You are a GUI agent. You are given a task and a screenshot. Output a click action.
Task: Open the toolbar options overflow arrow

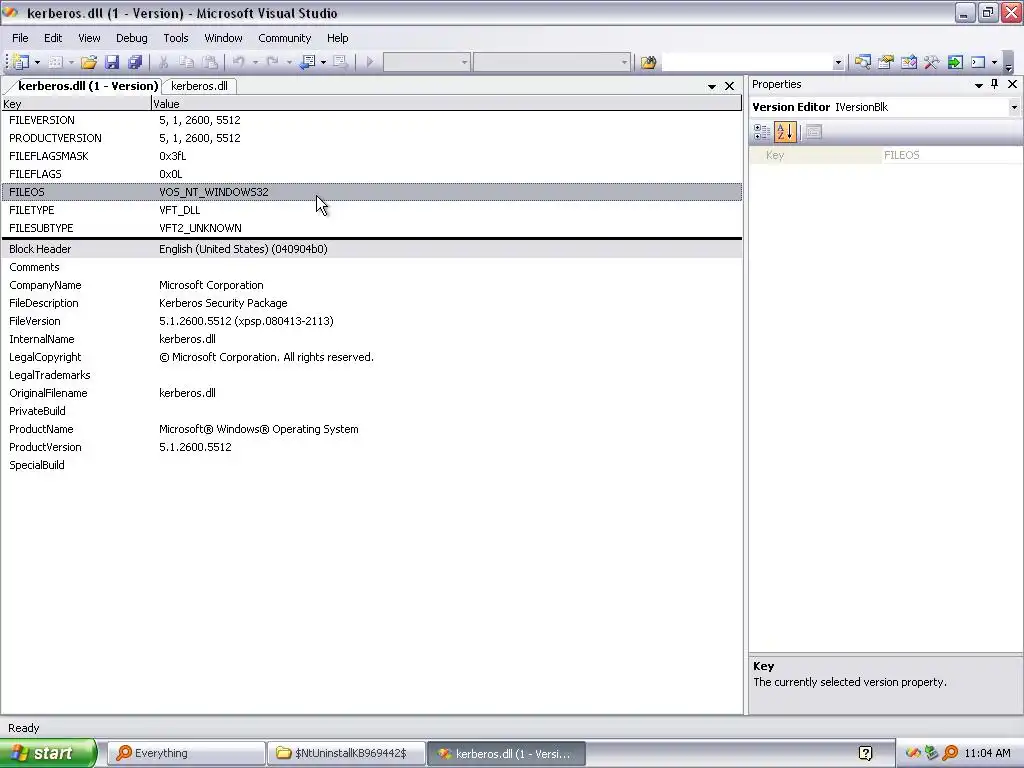tap(1008, 65)
